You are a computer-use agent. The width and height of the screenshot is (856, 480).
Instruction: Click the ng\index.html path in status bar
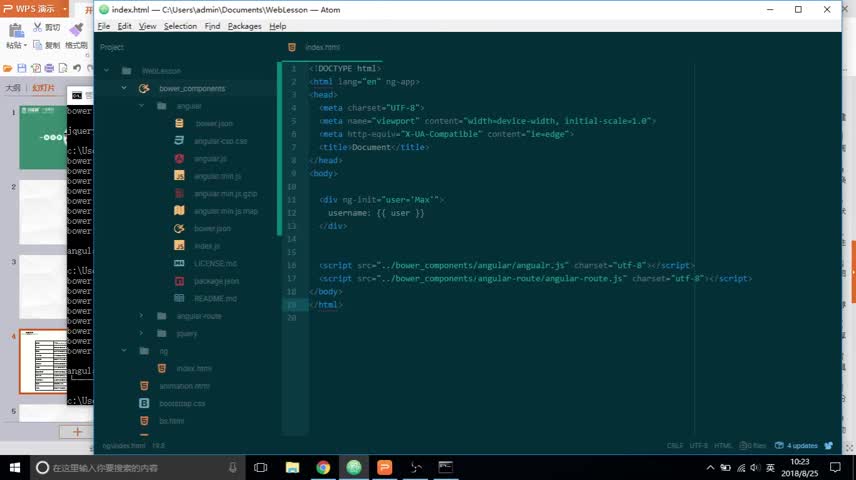coord(124,446)
